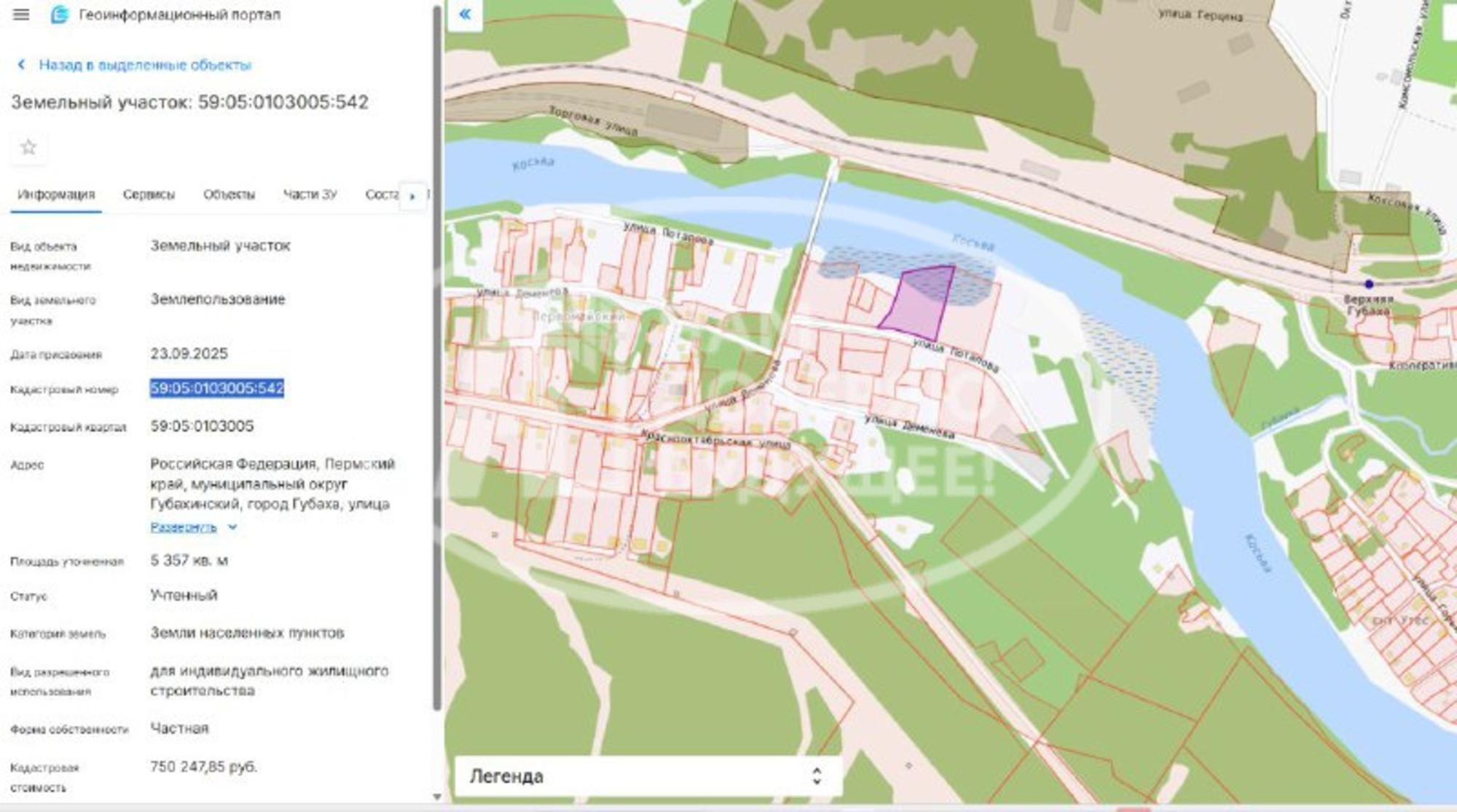Click the chevron next to Развернуть

[232, 527]
